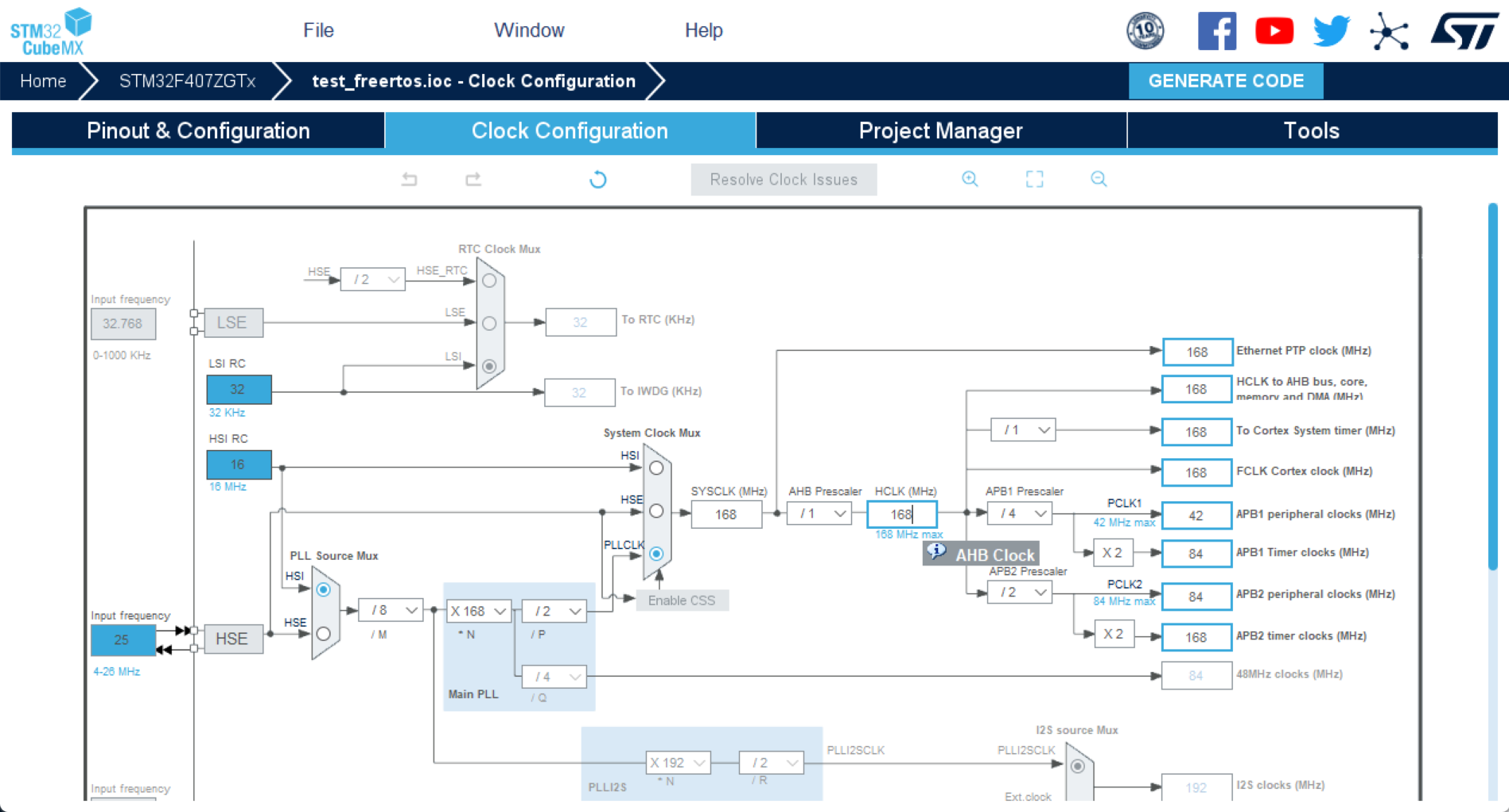Open the YouTube icon link
This screenshot has width=1509, height=812.
click(x=1274, y=31)
